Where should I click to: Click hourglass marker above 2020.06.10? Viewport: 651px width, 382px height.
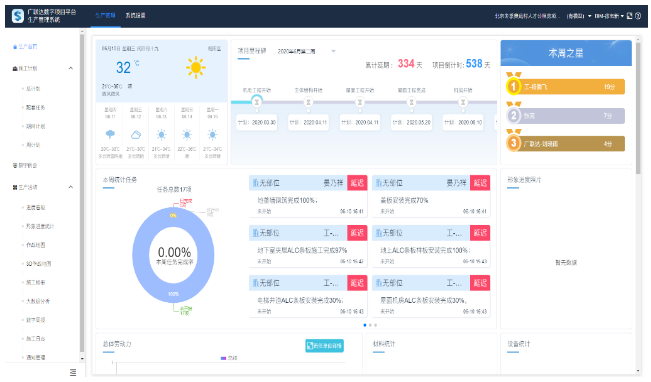(463, 102)
